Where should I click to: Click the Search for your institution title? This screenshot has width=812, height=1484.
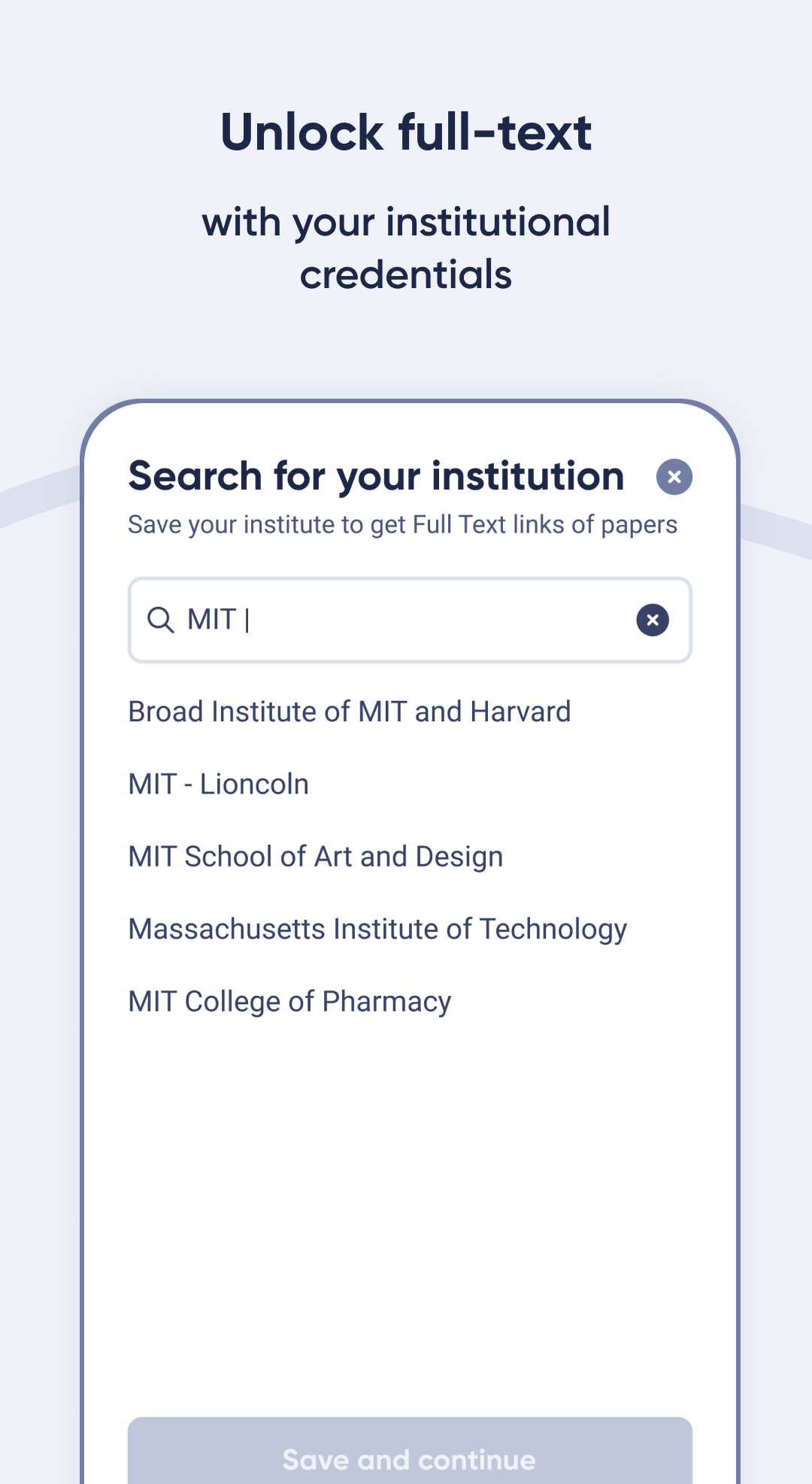point(376,476)
